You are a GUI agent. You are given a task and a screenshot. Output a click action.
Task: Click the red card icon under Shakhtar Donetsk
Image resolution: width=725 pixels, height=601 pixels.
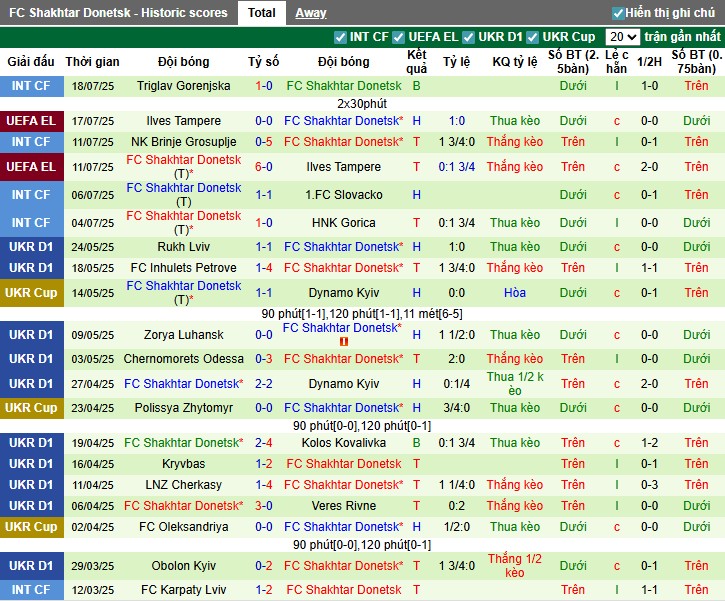(343, 341)
